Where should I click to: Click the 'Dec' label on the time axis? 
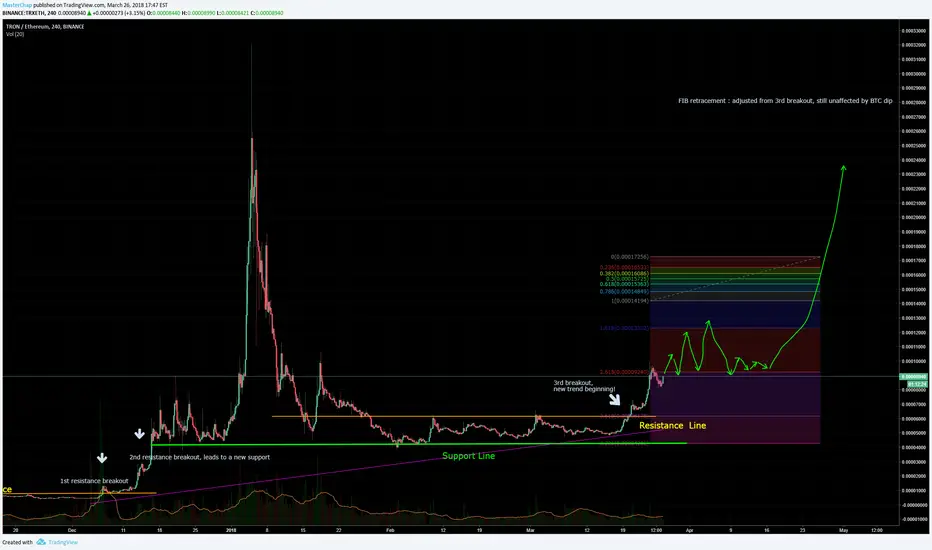pyautogui.click(x=72, y=530)
